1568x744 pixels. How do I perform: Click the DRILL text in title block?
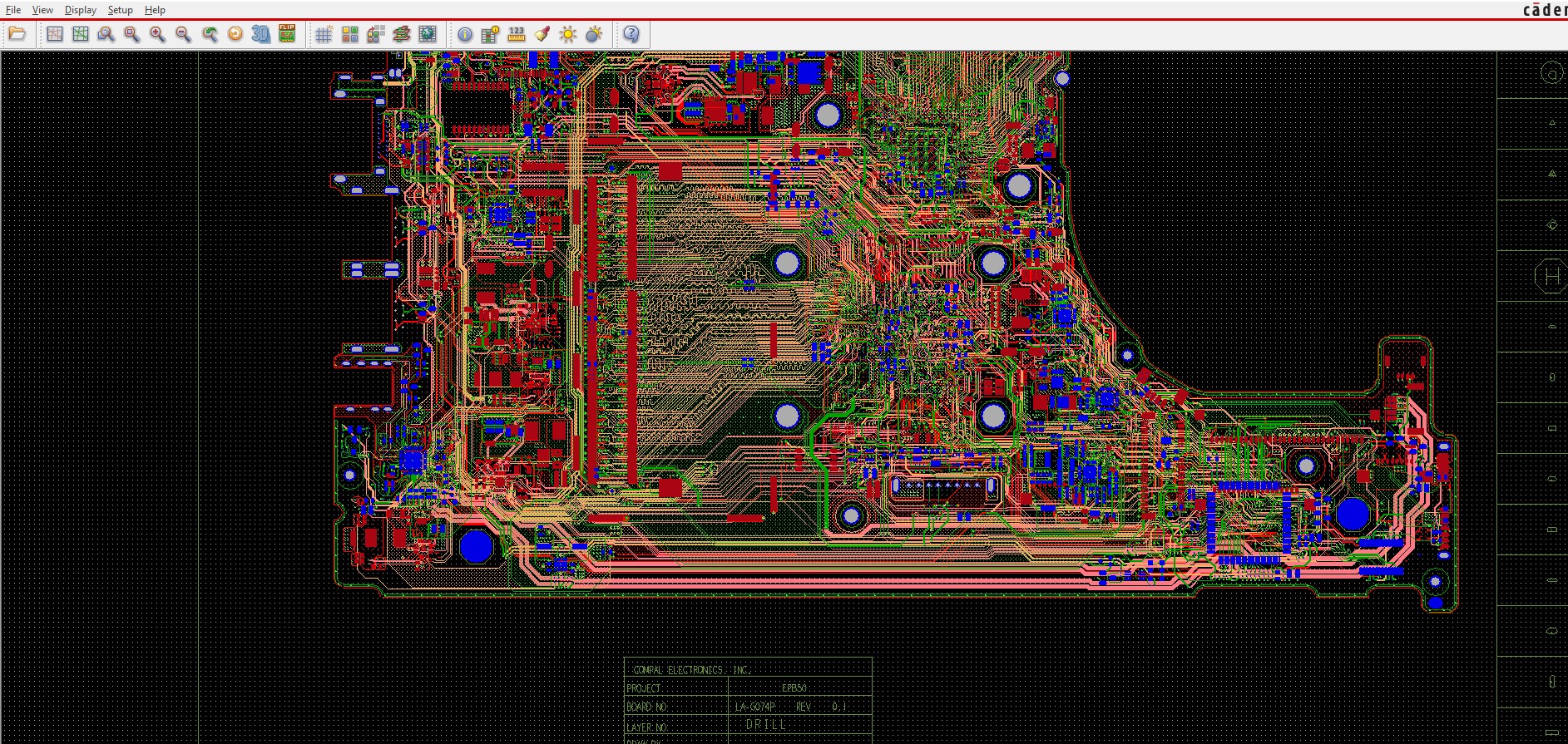click(x=765, y=725)
